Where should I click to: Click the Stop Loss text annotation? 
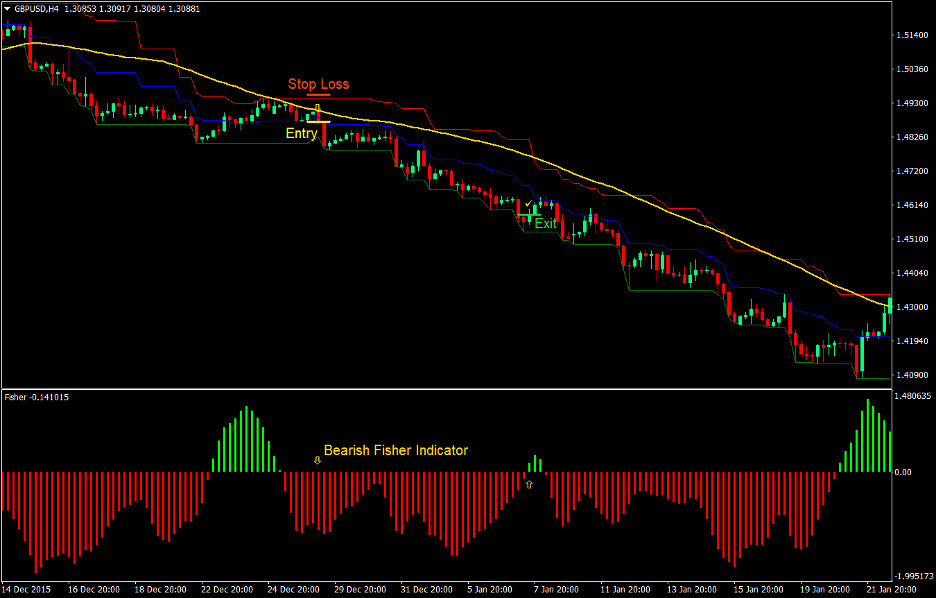(x=318, y=84)
